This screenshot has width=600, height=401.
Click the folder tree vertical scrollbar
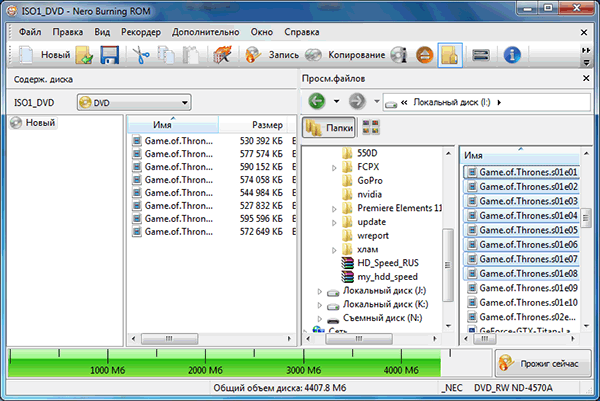448,265
